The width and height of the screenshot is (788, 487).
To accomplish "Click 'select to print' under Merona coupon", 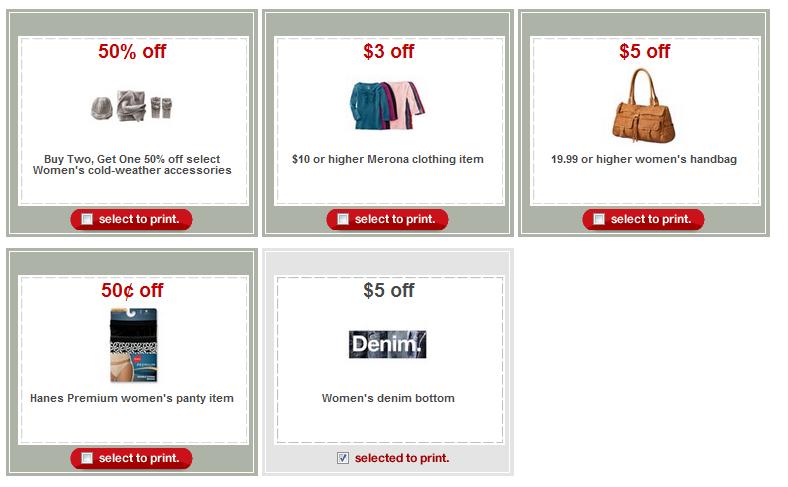I will pyautogui.click(x=395, y=219).
